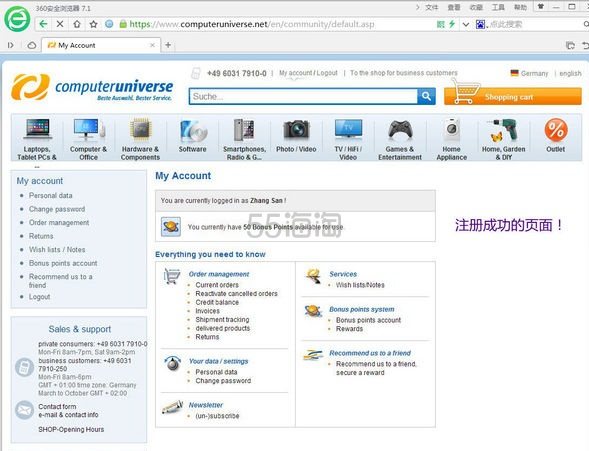Click the phone icon in Sales & support
The height and width of the screenshot is (451, 589).
(24, 367)
